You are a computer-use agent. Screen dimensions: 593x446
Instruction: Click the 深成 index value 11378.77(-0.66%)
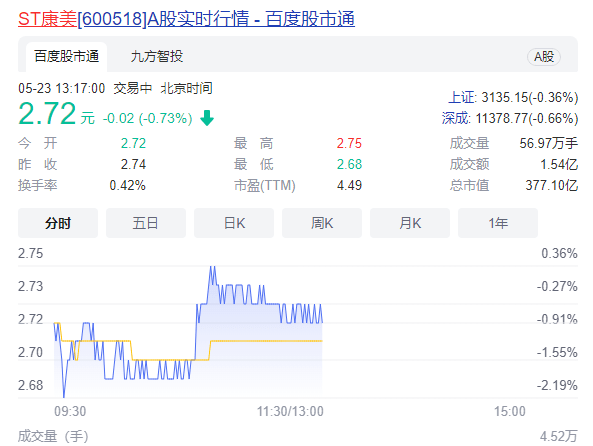pyautogui.click(x=527, y=118)
